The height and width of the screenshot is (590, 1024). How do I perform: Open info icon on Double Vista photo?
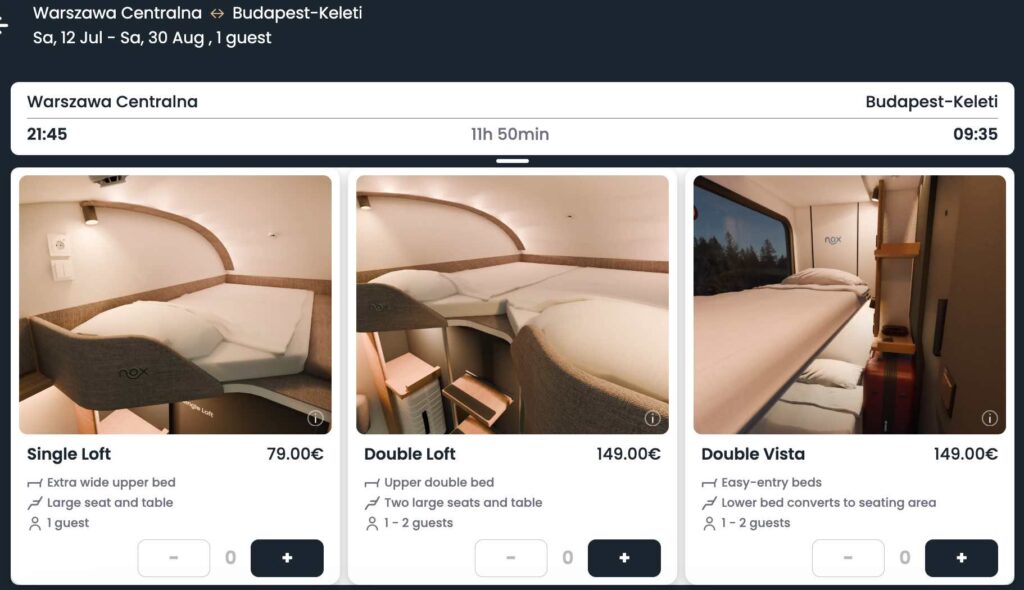pos(989,418)
